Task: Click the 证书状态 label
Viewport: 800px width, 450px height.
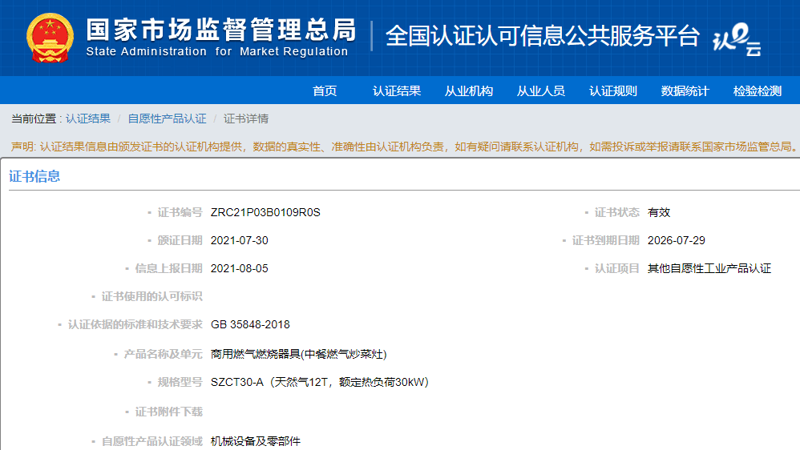Action: coord(616,212)
